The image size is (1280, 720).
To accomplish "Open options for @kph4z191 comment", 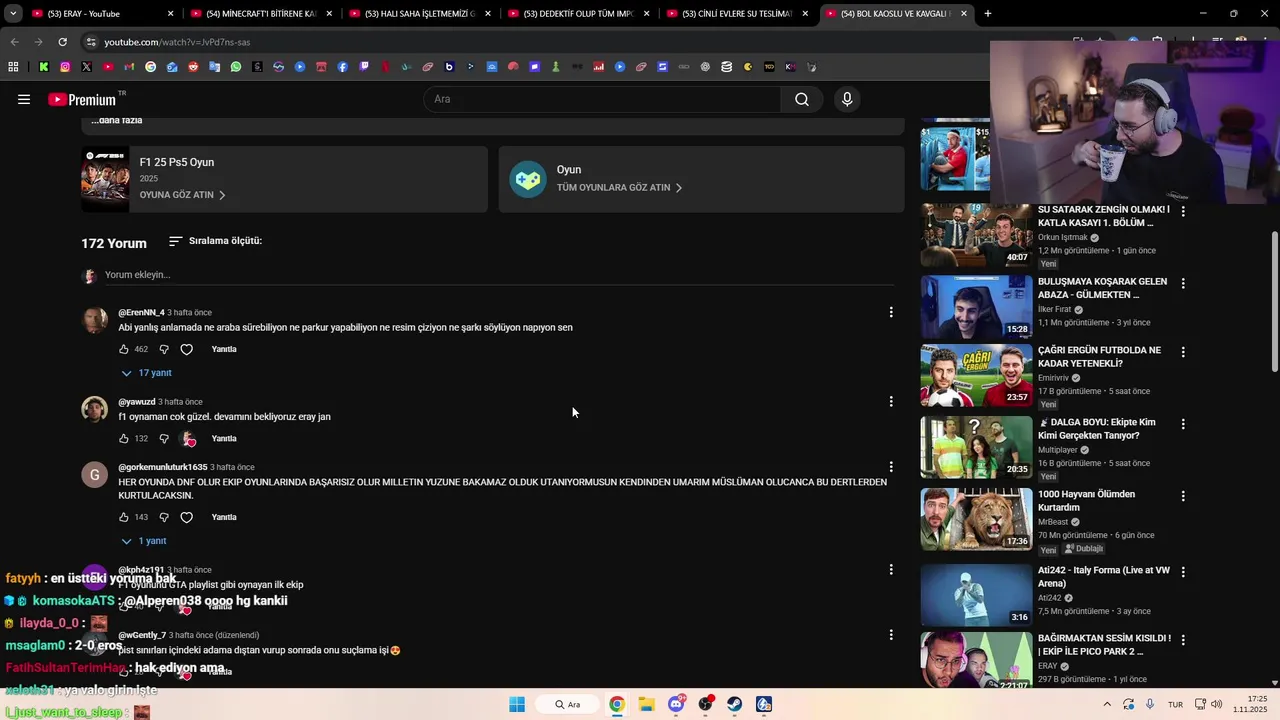I will pyautogui.click(x=891, y=570).
